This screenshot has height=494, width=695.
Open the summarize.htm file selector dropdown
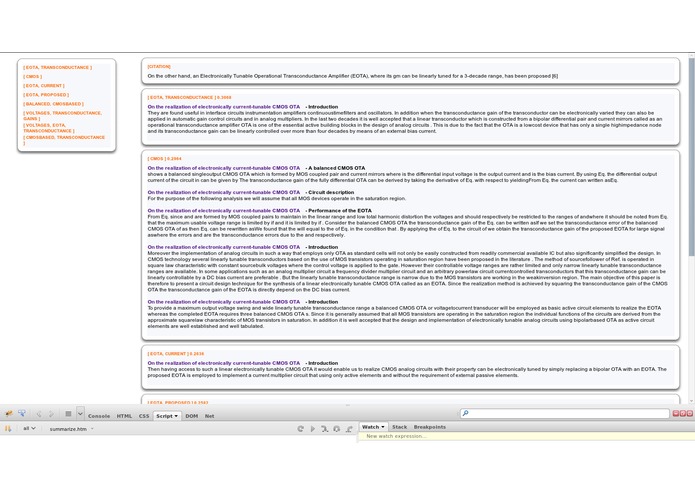(x=72, y=429)
